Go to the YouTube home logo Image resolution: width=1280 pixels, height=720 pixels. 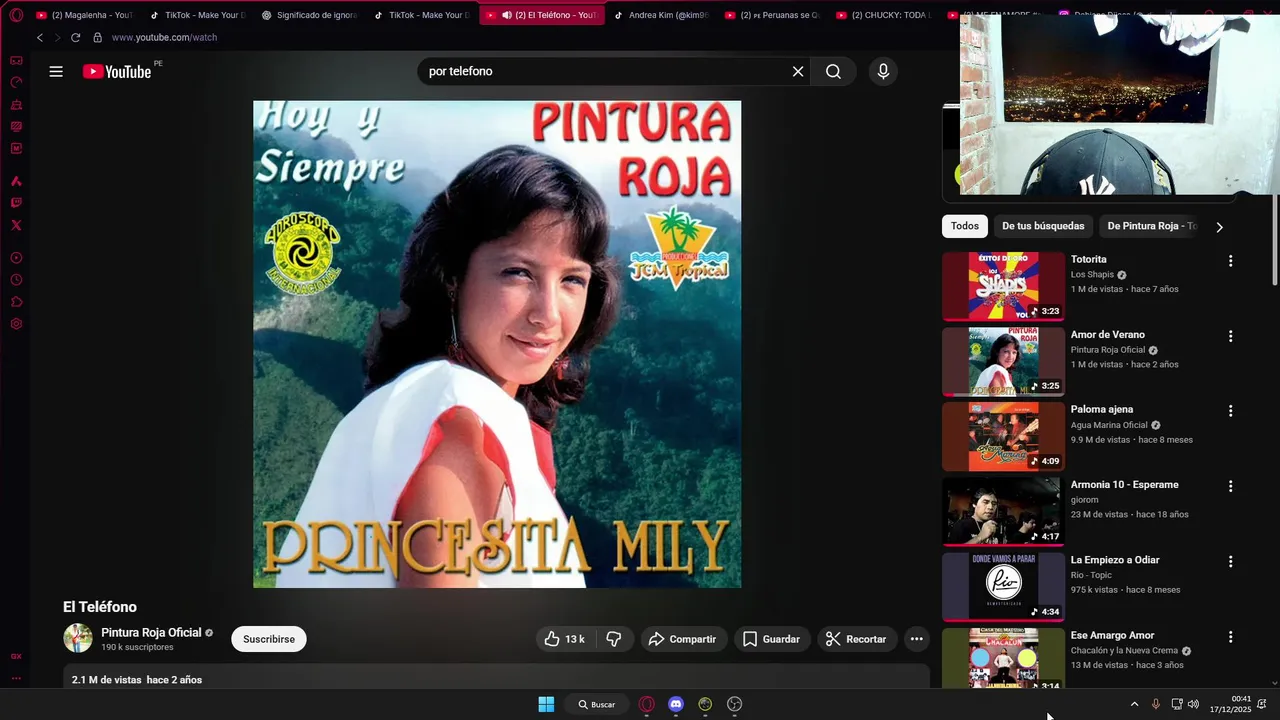117,71
